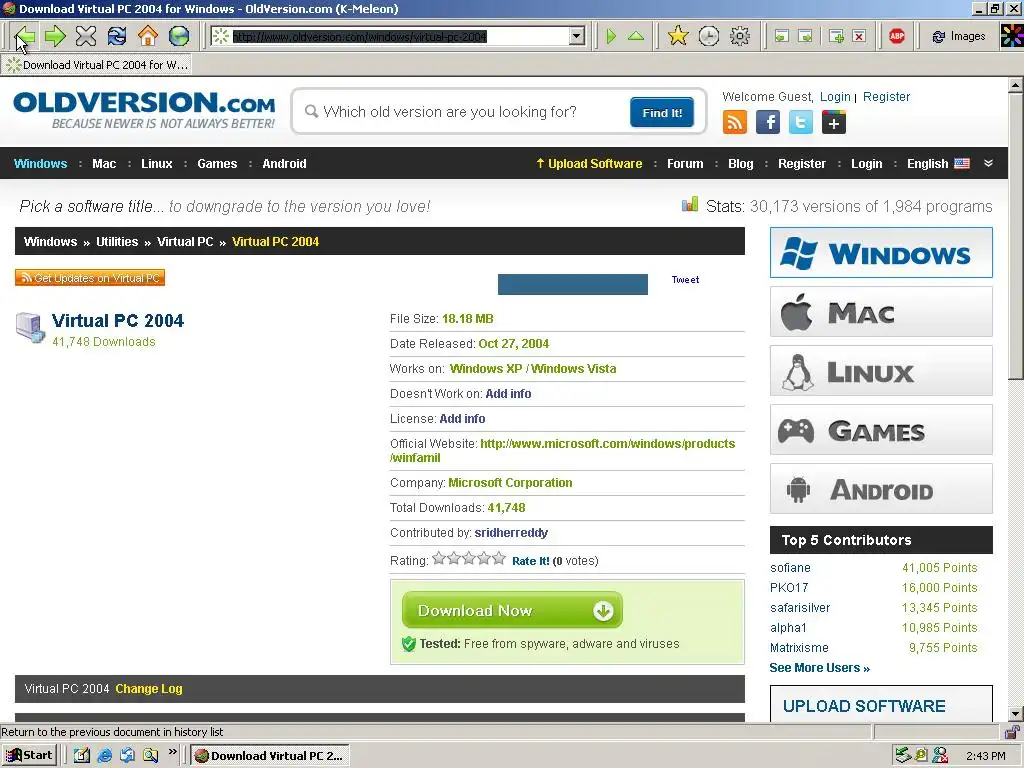Open the orange RSS feed icon
This screenshot has width=1024, height=768.
pos(735,122)
